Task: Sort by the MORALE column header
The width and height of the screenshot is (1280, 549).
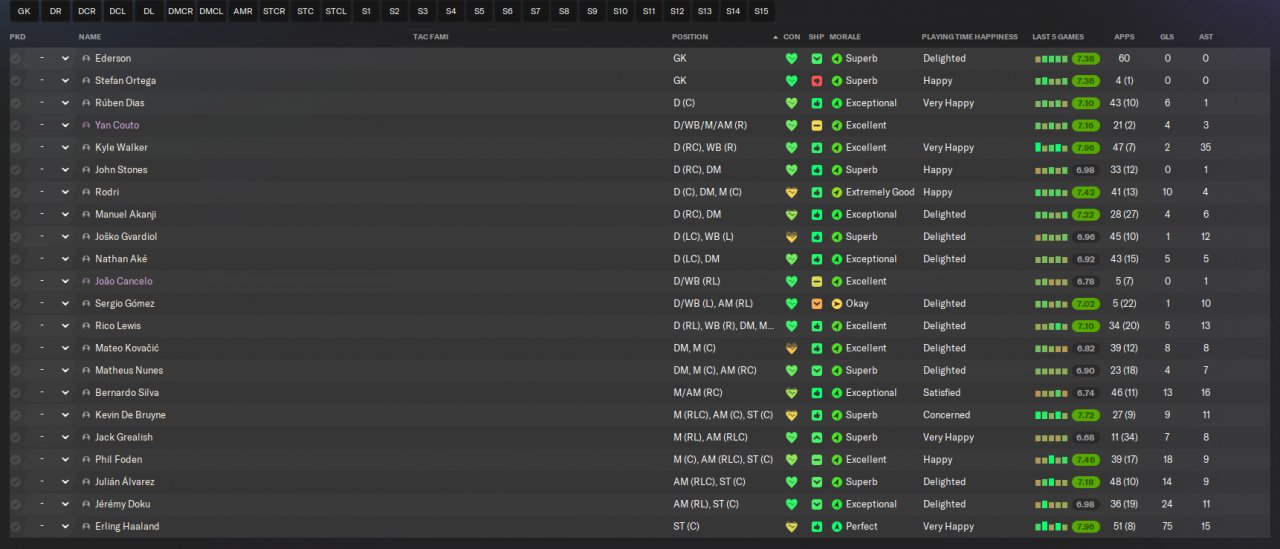Action: (845, 37)
